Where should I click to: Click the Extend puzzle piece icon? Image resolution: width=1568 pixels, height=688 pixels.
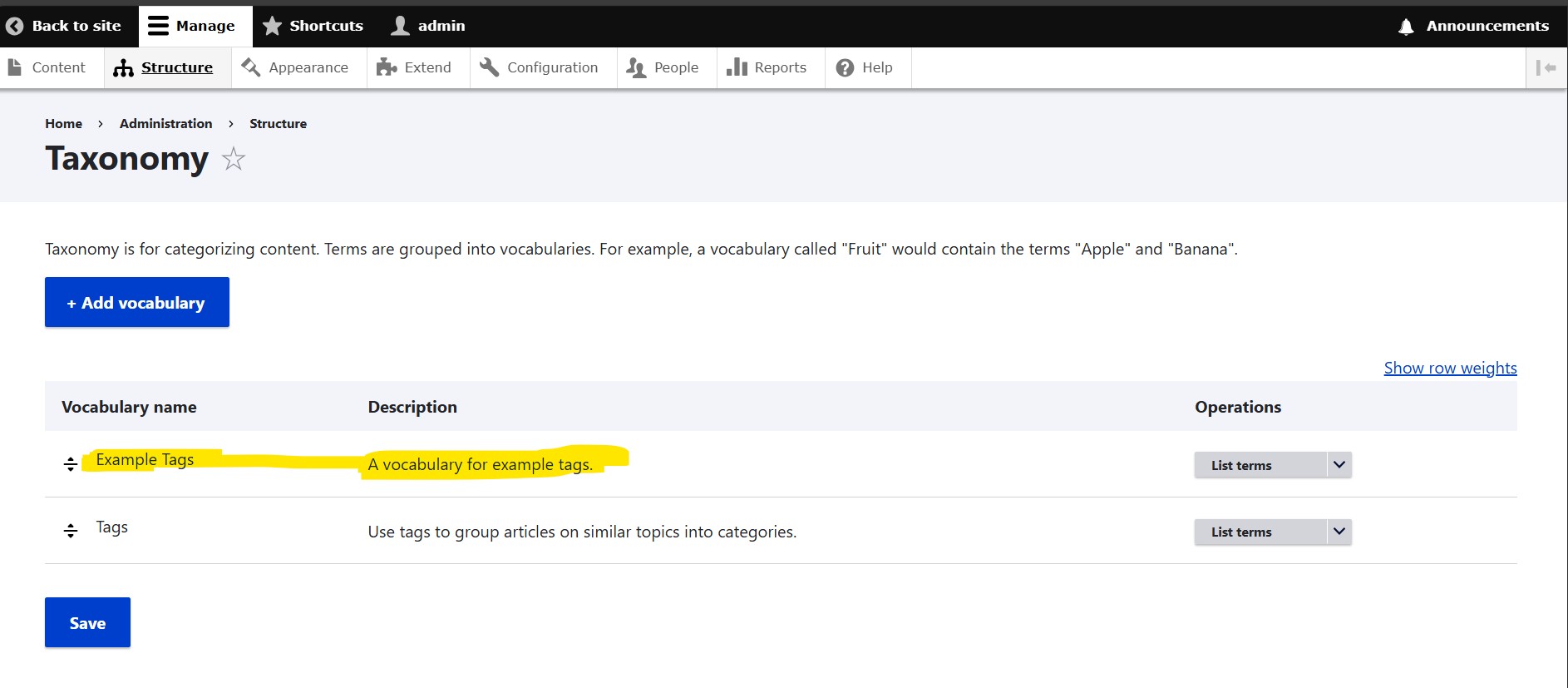pyautogui.click(x=386, y=67)
